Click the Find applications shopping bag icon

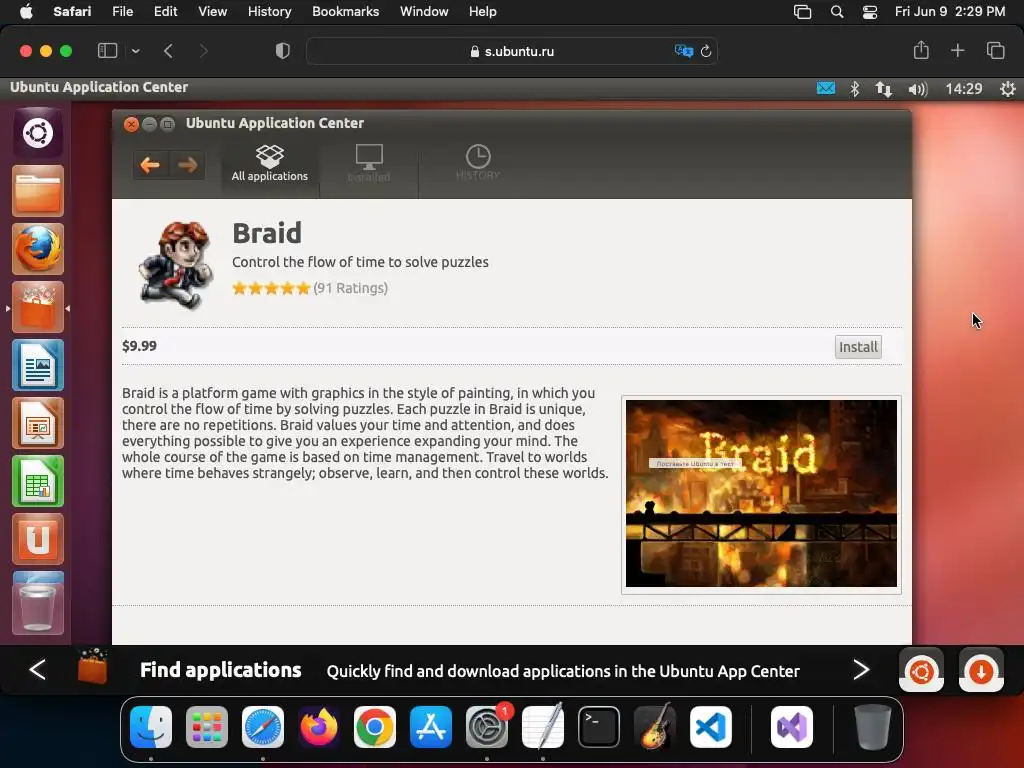(92, 666)
